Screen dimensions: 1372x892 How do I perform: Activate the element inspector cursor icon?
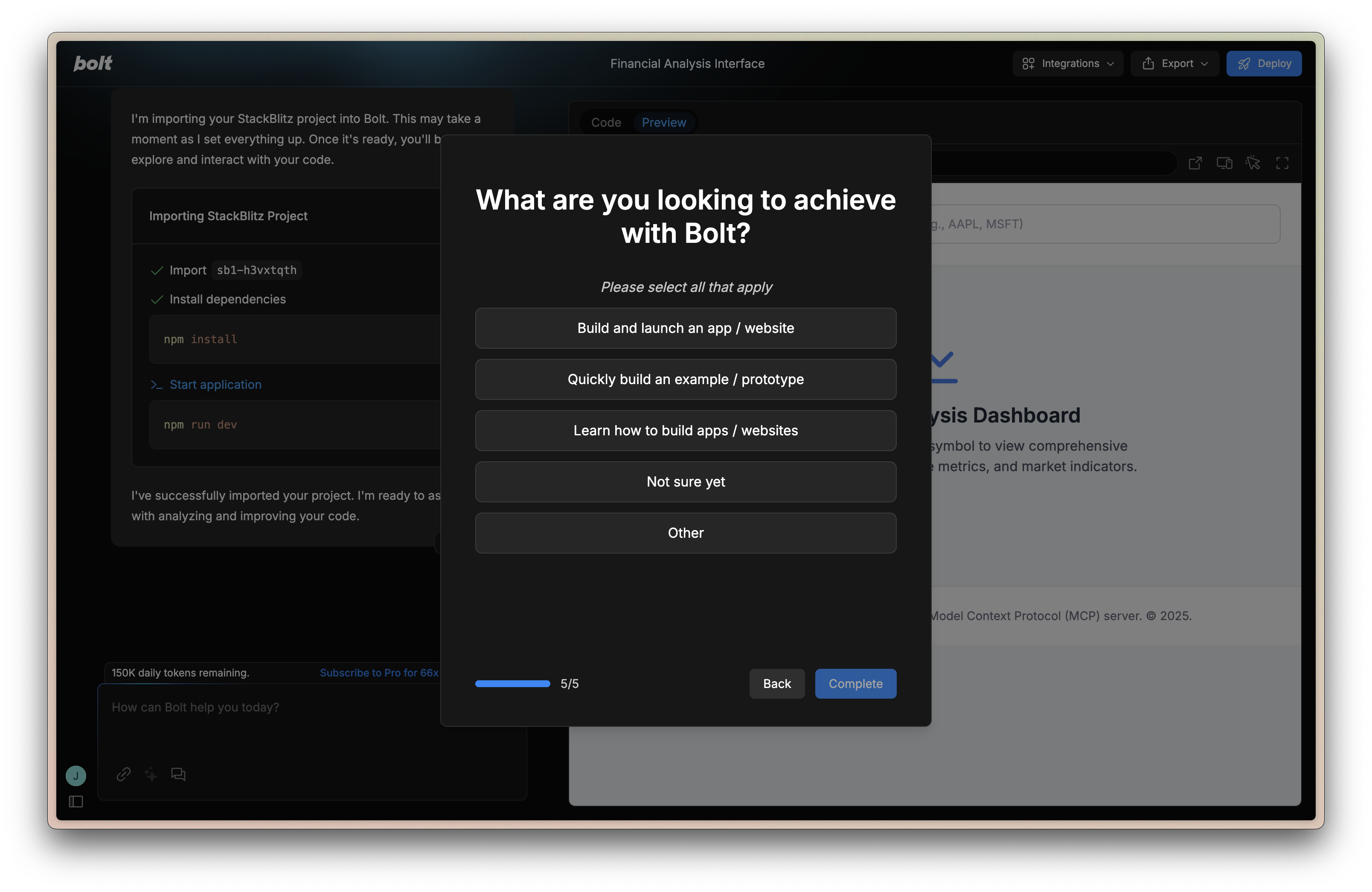click(x=1253, y=163)
